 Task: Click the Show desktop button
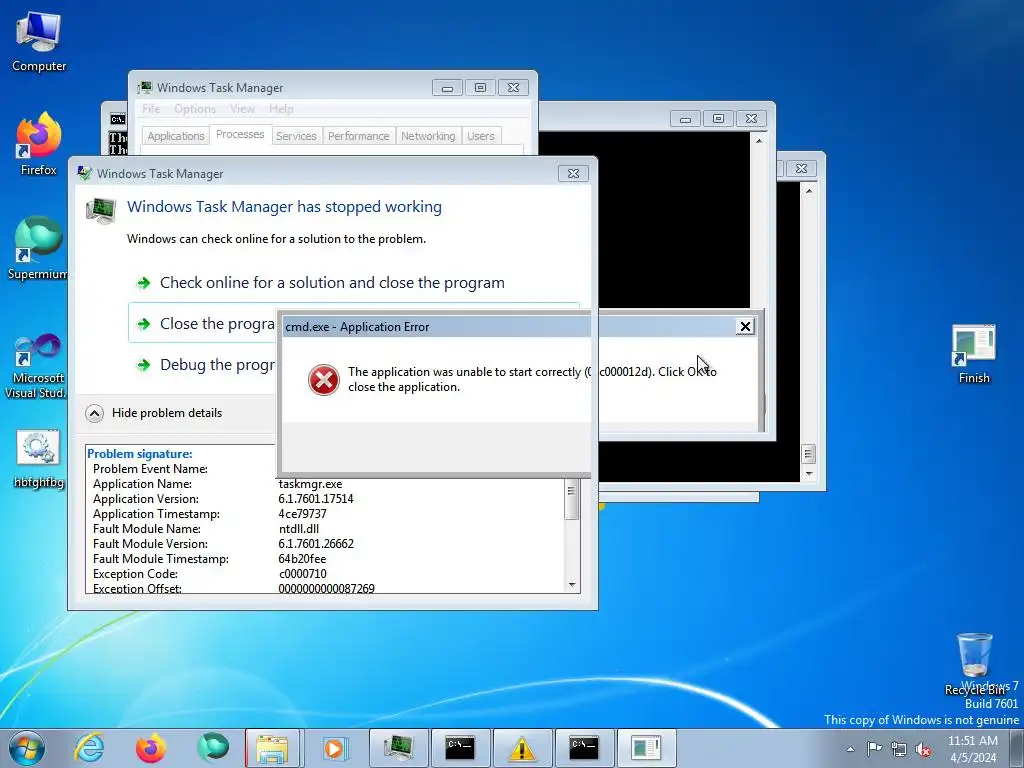coord(1017,748)
